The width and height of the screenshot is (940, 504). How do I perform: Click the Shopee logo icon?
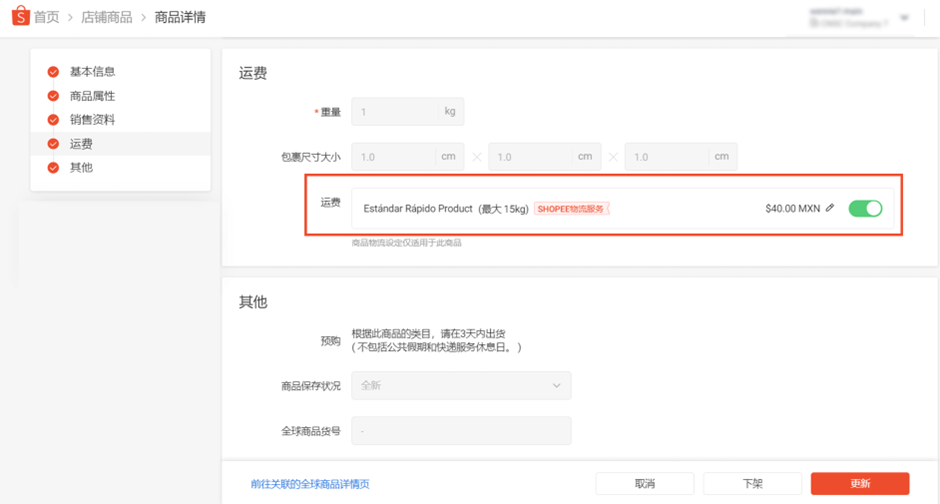20,16
